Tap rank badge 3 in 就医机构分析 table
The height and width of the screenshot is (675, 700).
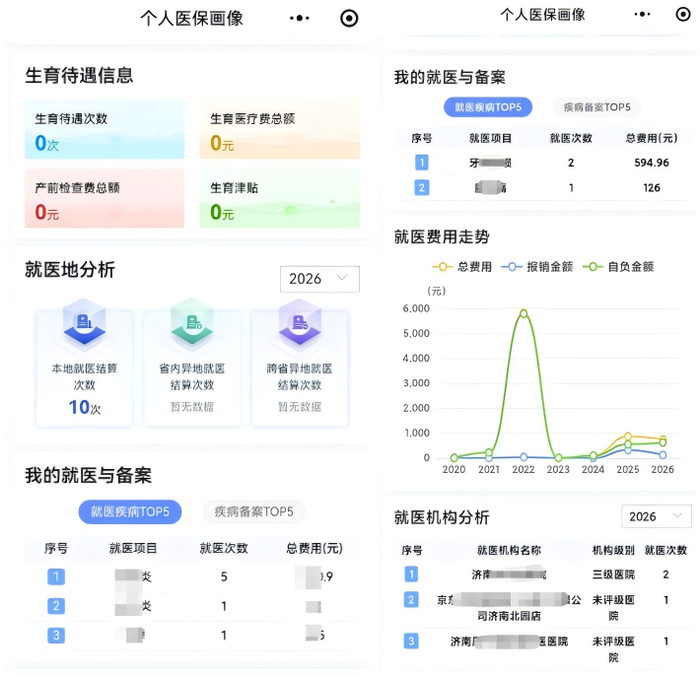tap(411, 642)
